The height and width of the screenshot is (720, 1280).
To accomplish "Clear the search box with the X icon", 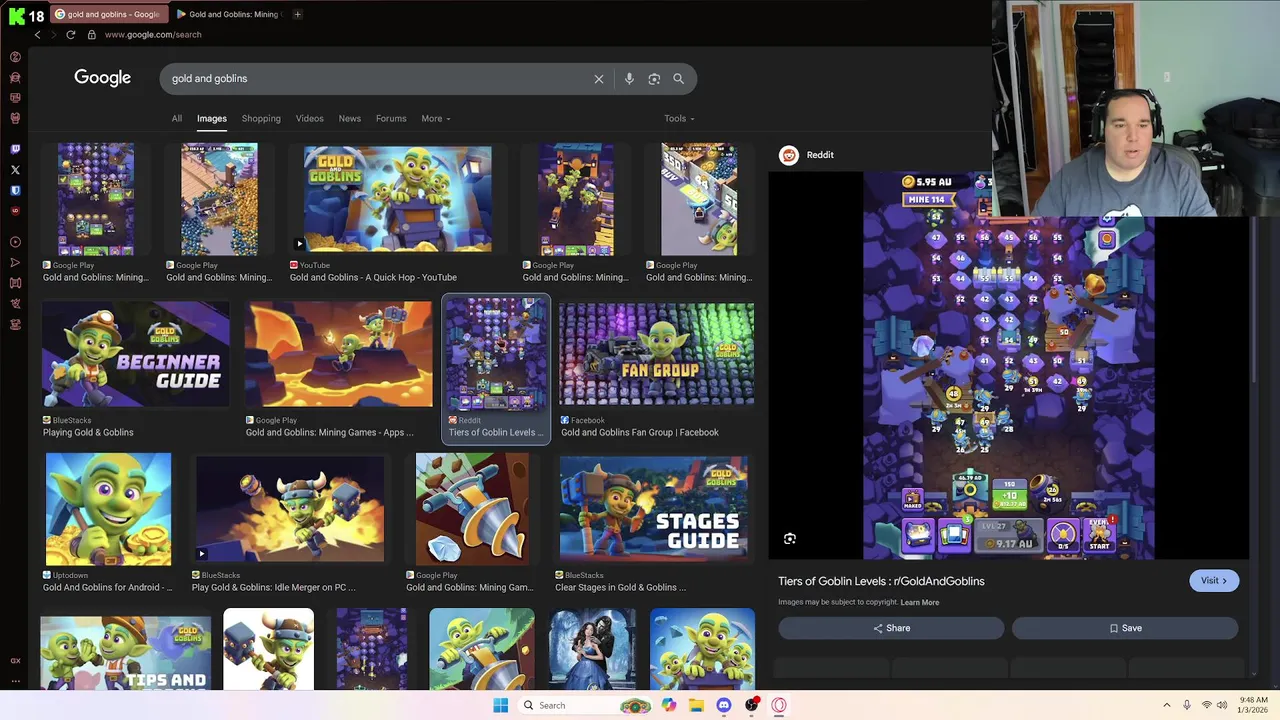I will (599, 79).
